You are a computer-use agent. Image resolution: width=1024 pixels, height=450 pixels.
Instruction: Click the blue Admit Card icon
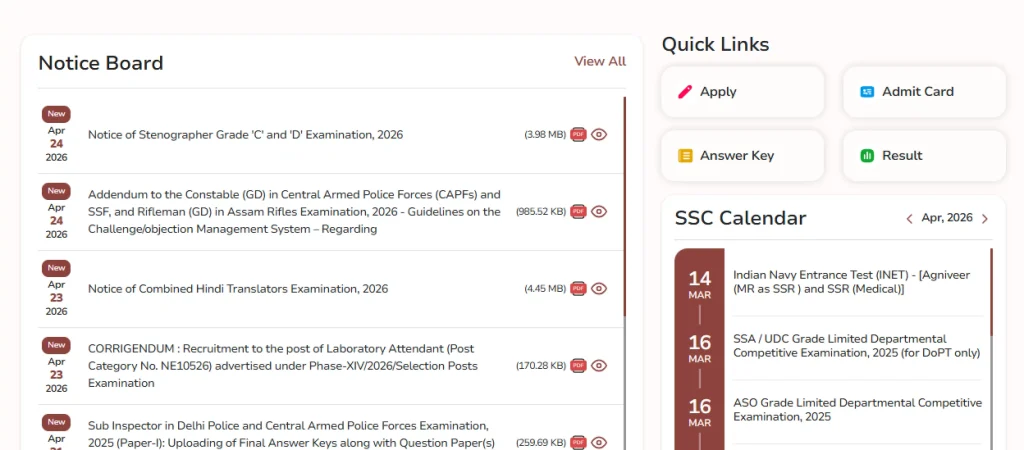pyautogui.click(x=867, y=92)
